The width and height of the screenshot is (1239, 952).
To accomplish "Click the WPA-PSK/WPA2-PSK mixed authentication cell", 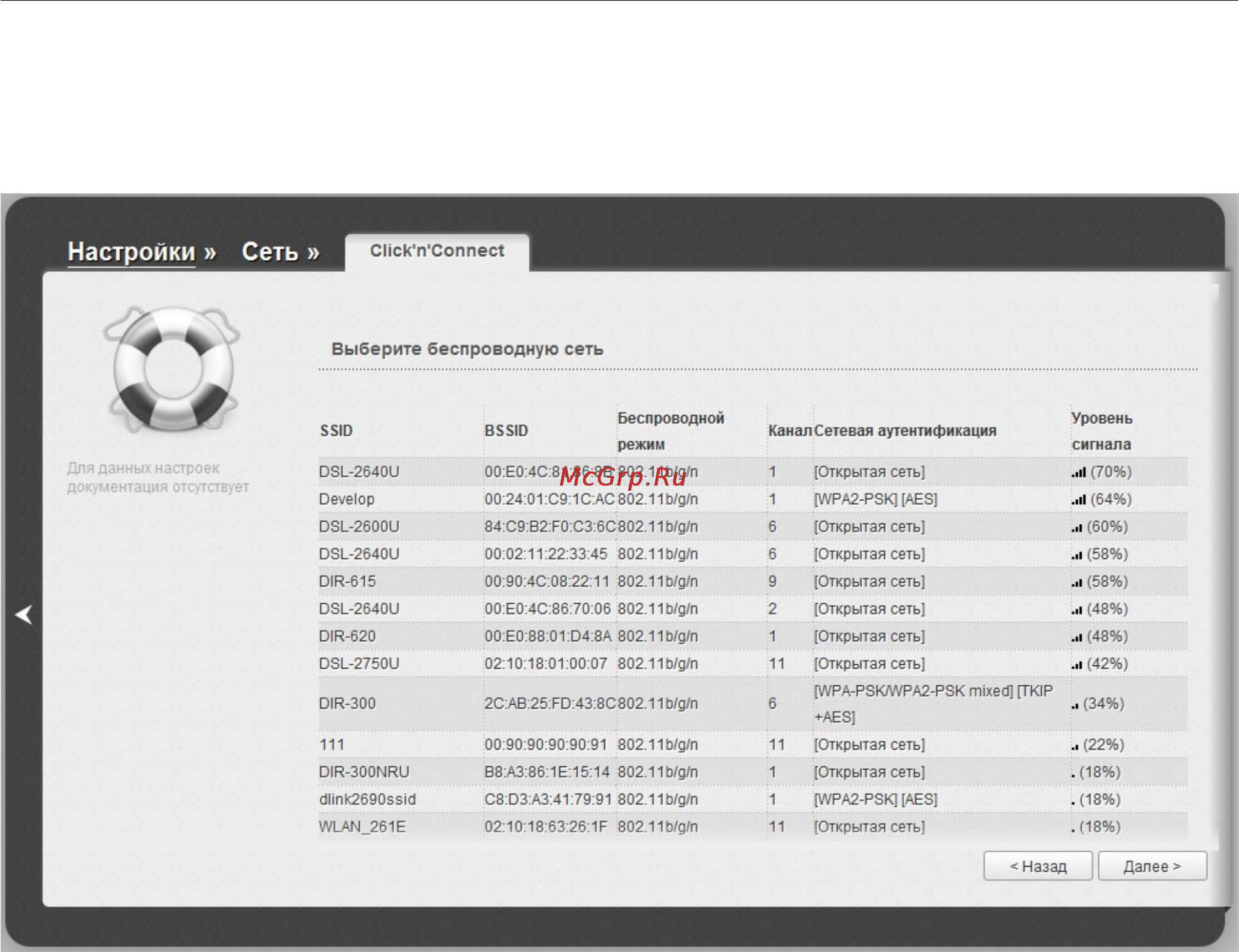I will tap(933, 704).
